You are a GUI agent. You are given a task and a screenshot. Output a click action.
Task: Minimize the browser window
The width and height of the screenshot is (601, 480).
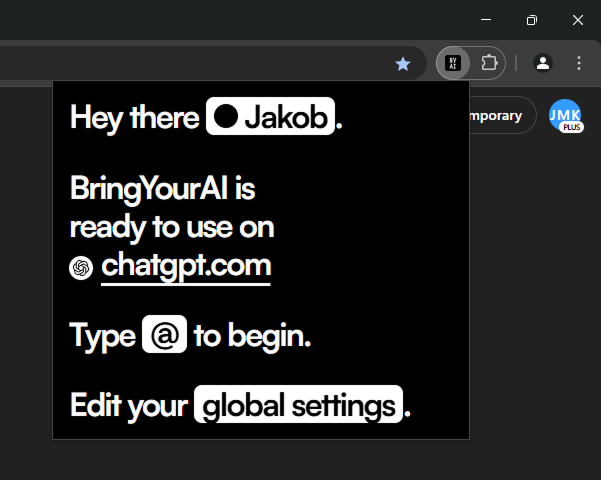tap(486, 20)
